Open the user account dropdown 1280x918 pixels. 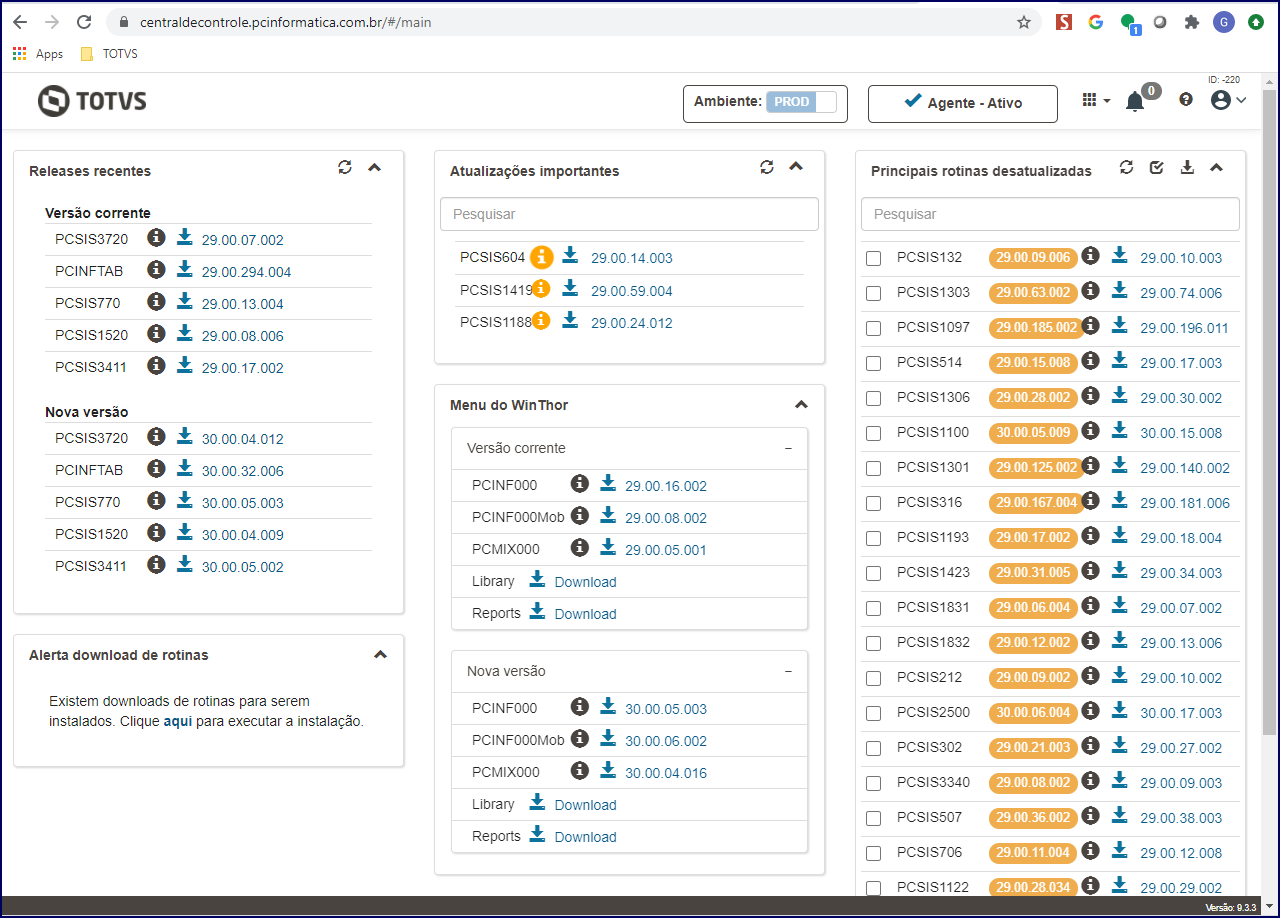point(1228,100)
